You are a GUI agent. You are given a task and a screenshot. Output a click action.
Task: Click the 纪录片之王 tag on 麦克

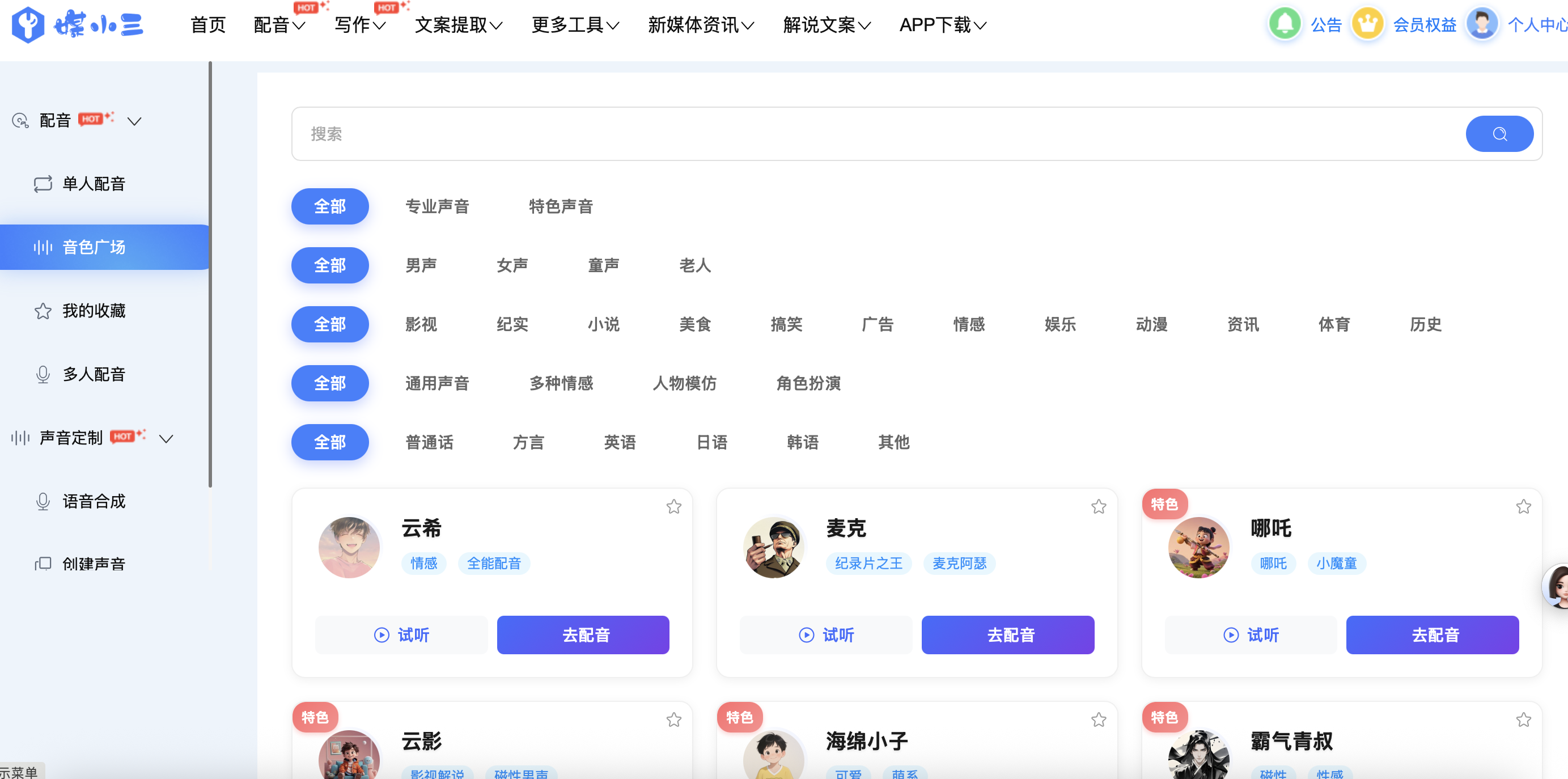tap(868, 564)
